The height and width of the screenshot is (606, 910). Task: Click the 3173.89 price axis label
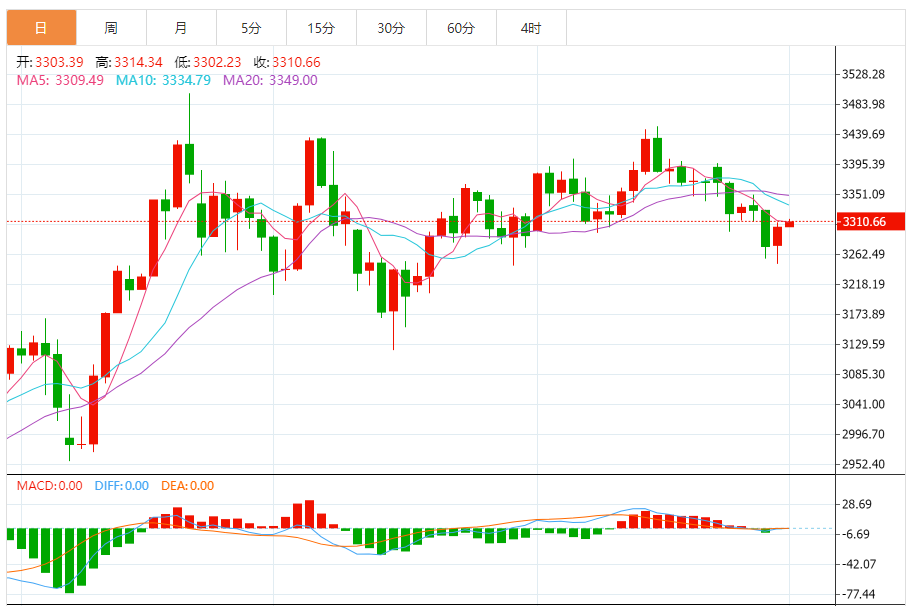(864, 314)
